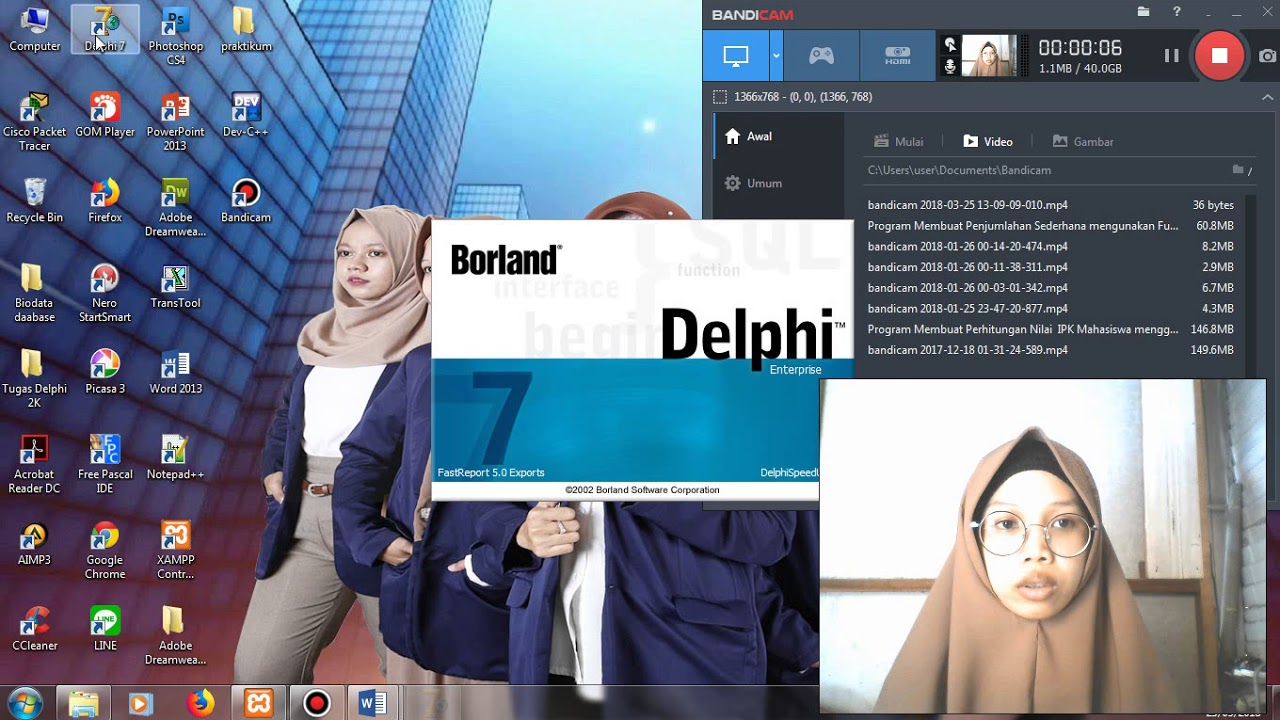This screenshot has width=1280, height=720.
Task: Select Program Membuat Perhitungan Nilai IPK video
Action: coord(1050,329)
